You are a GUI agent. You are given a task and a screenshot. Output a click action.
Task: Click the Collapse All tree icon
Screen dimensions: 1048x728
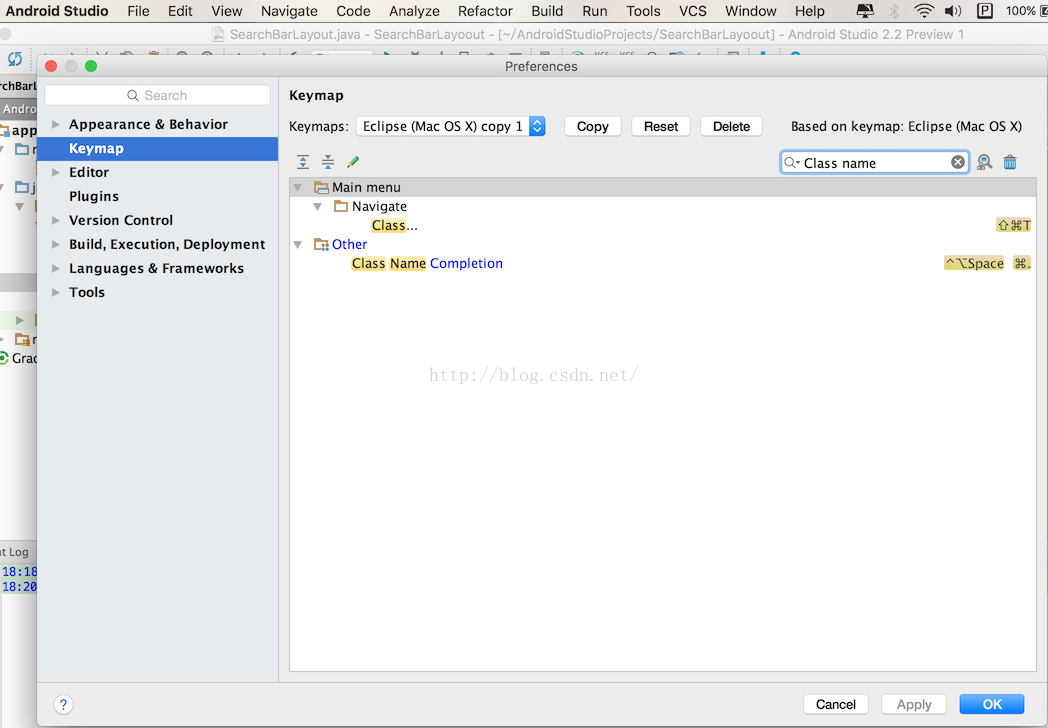(x=328, y=162)
